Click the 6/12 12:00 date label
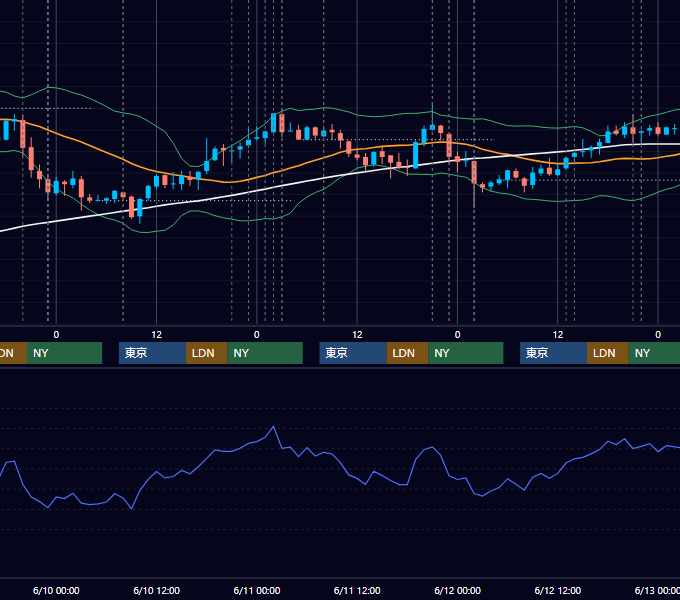This screenshot has height=600, width=680. pyautogui.click(x=558, y=590)
